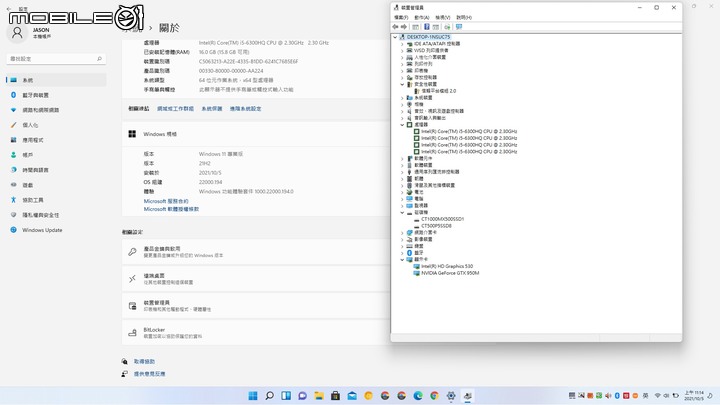Viewport: 720px width, 405px height.
Task: Click the scan for hardware changes monitor icon
Action: coord(459,27)
